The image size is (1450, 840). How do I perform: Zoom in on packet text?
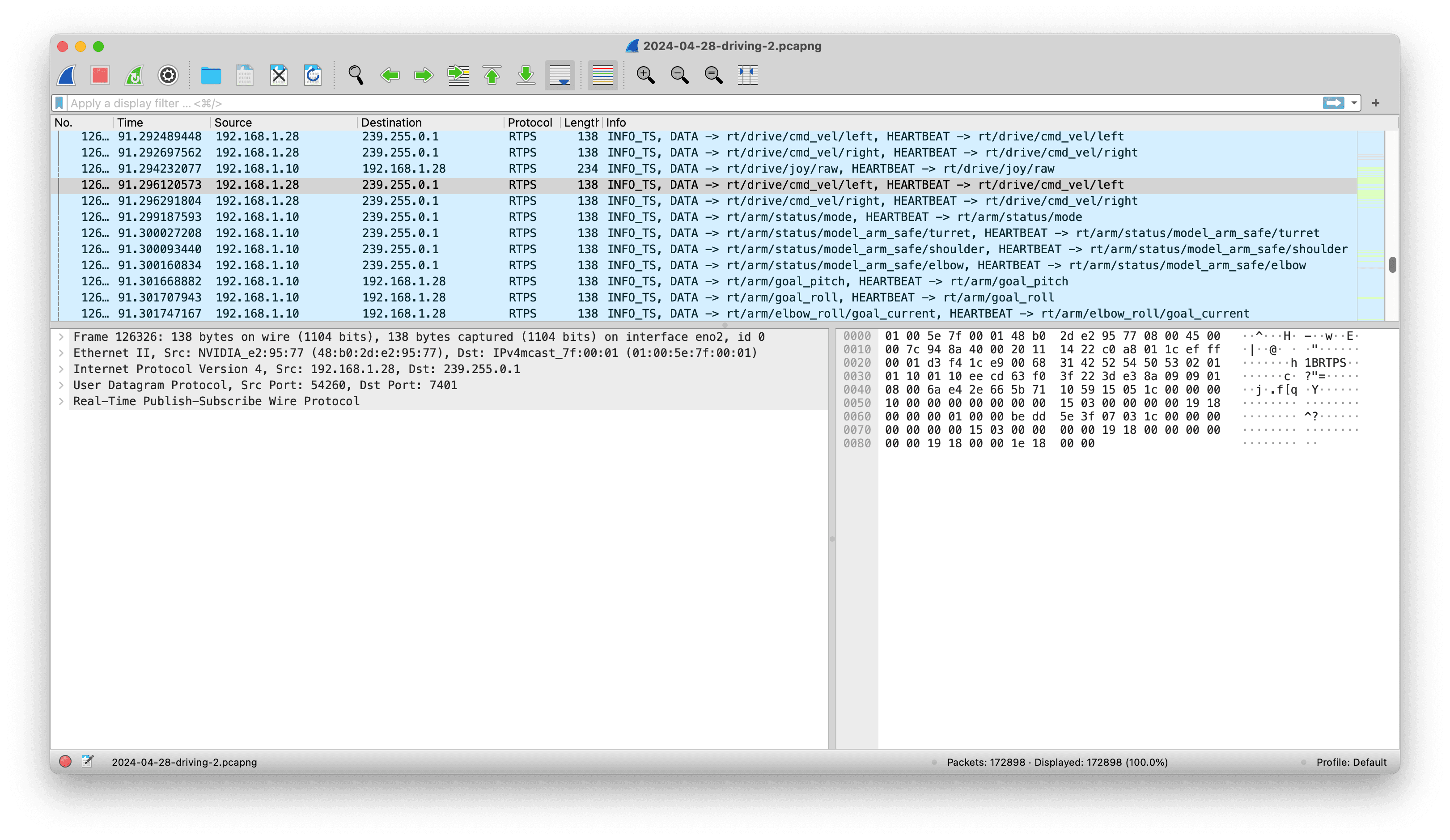point(645,76)
